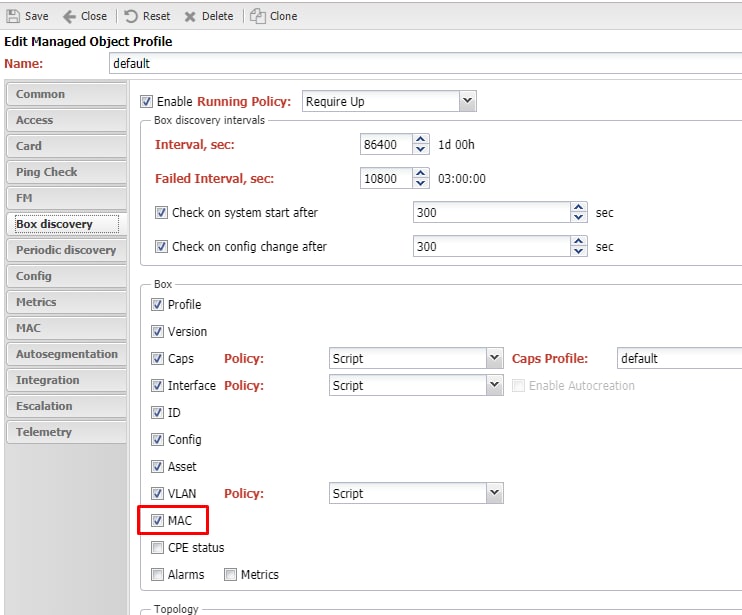This screenshot has height=615, width=742.
Task: Decrease the Failed Interval value with down arrow
Action: tap(420, 184)
